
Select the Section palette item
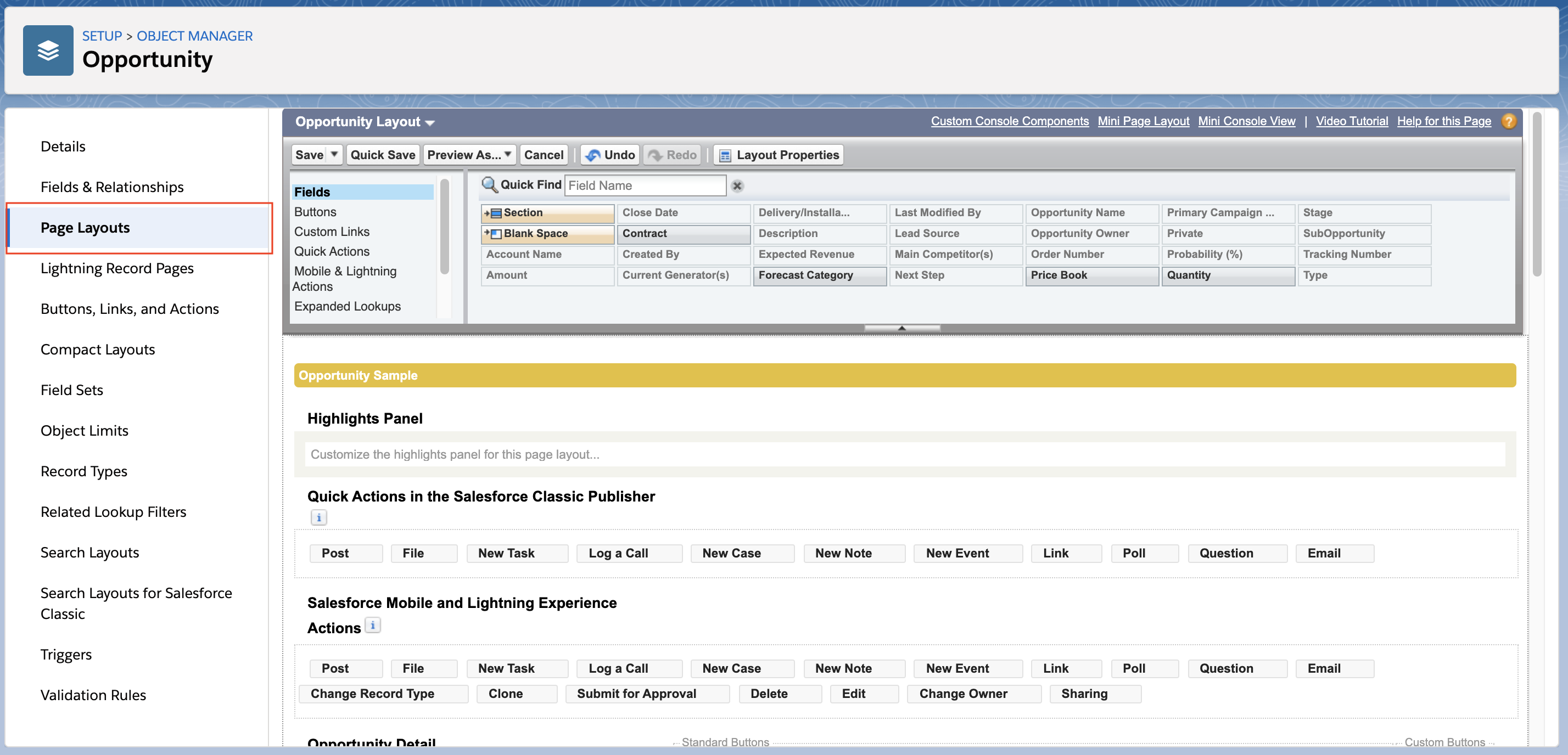tap(547, 212)
